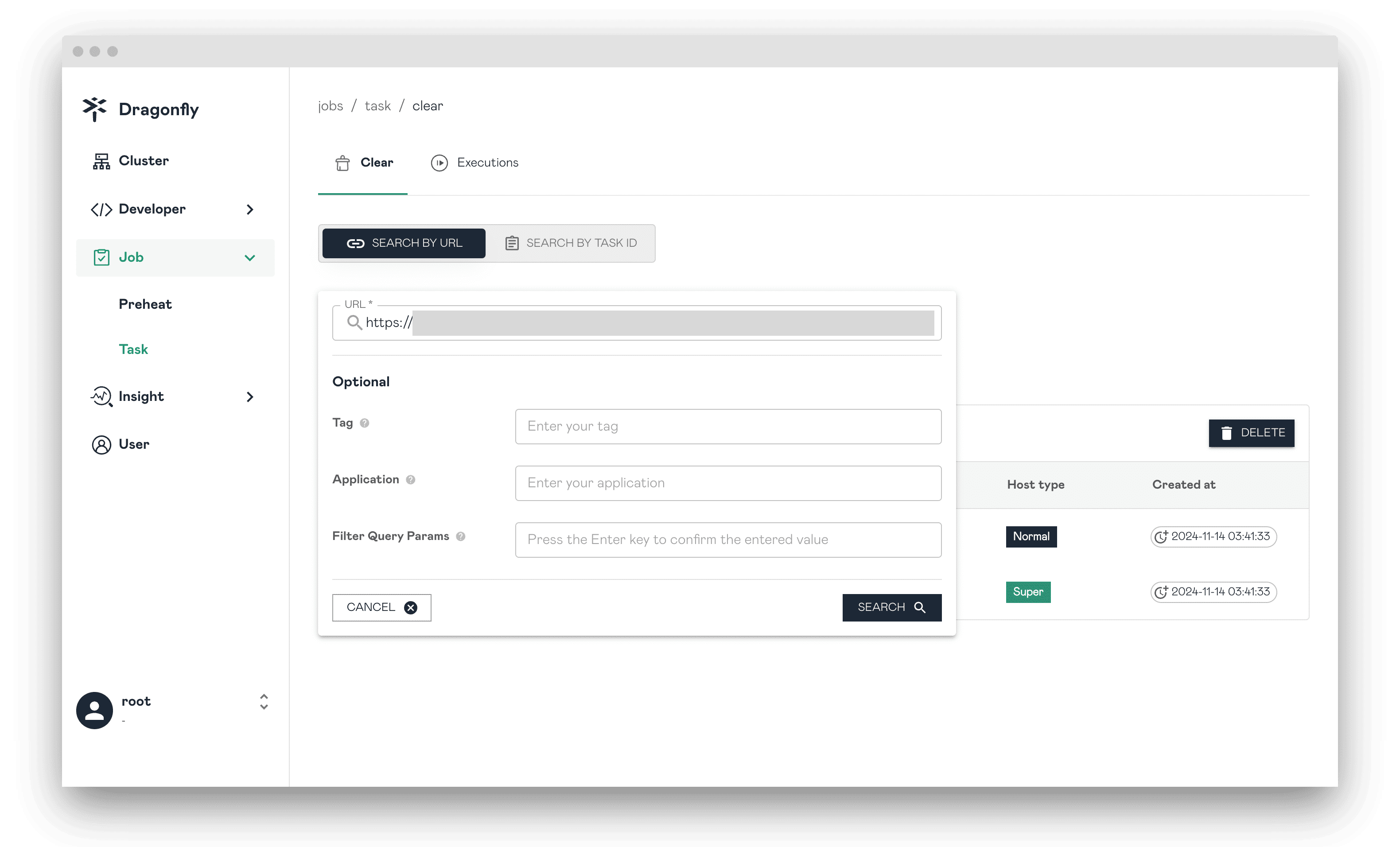Viewport: 1400px width, 847px height.
Task: Focus the Filter Query Params input
Action: (728, 540)
